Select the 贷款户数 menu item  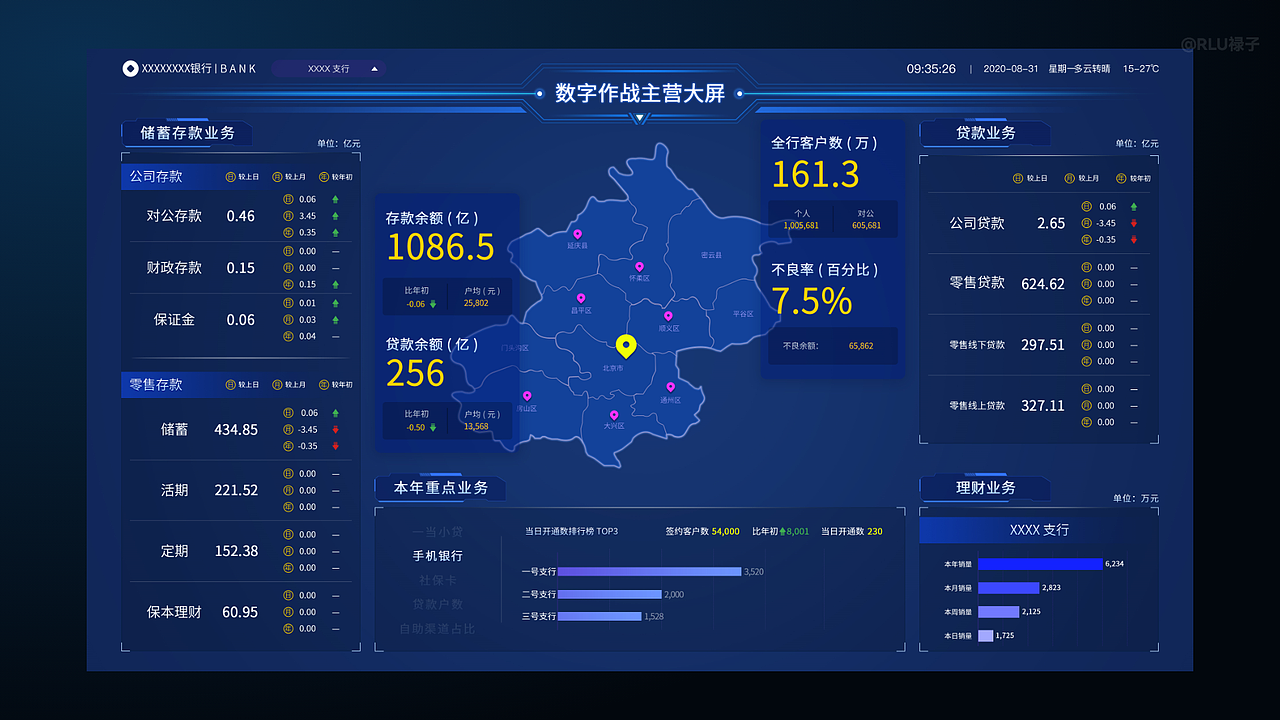point(437,604)
